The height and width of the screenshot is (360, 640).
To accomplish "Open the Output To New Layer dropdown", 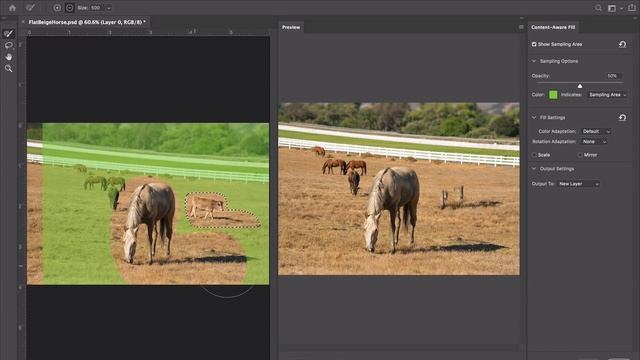I will point(578,184).
